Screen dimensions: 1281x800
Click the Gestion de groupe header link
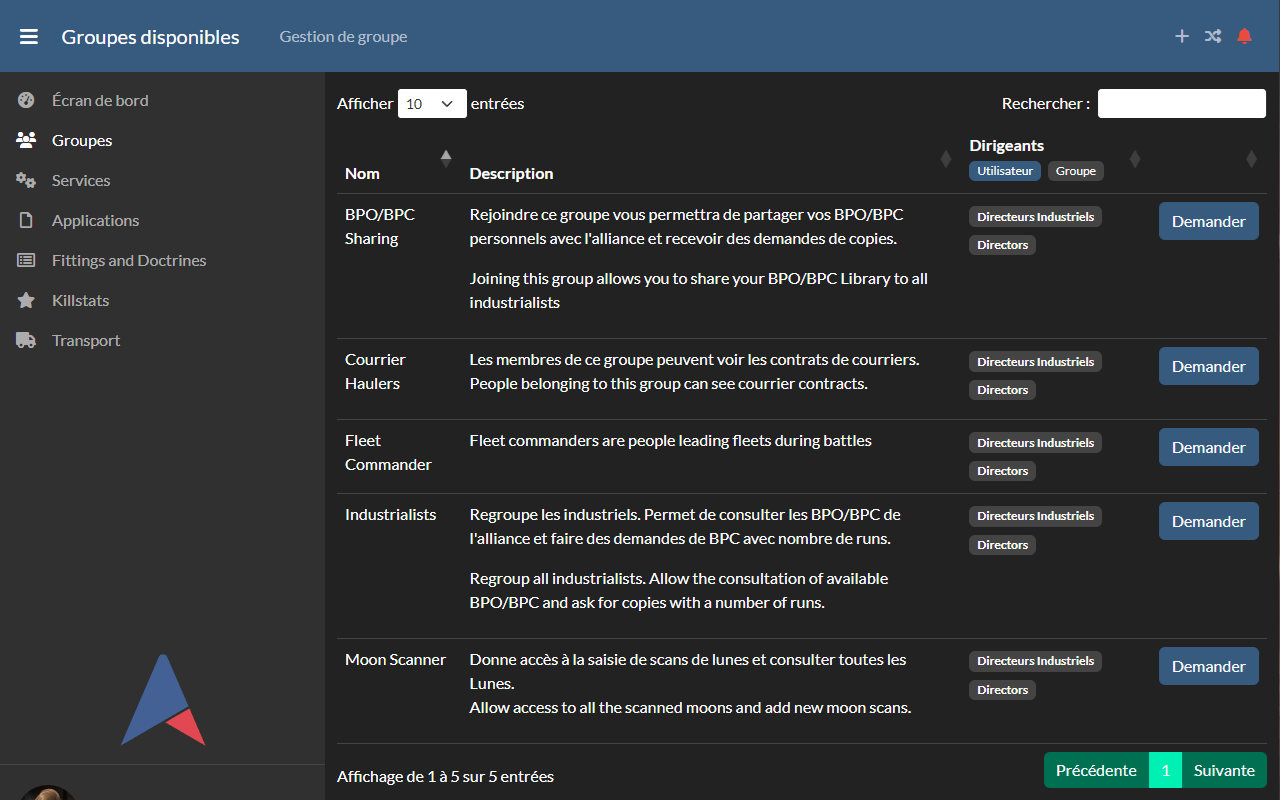click(x=343, y=36)
